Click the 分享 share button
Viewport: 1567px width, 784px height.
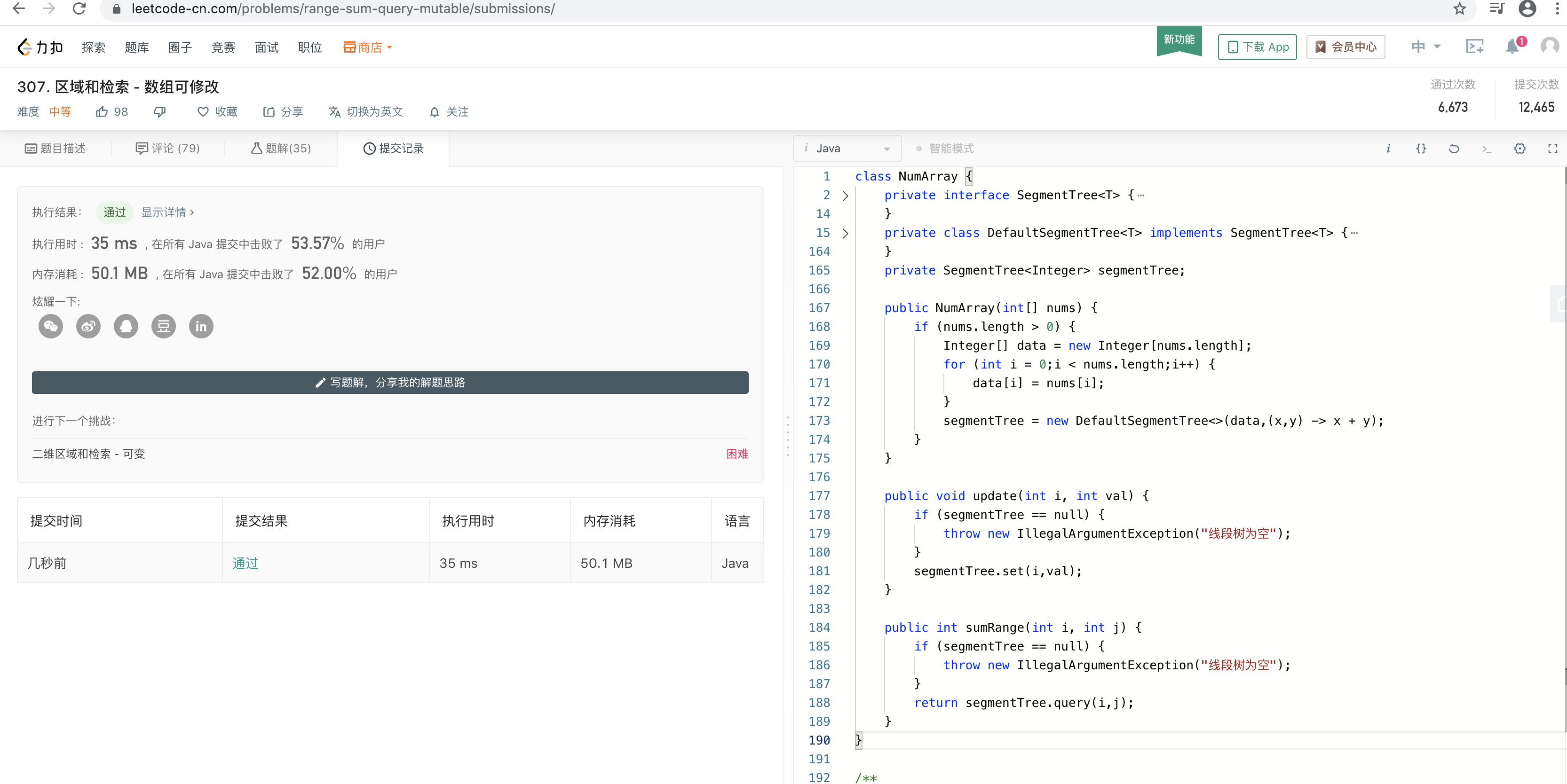(x=283, y=112)
